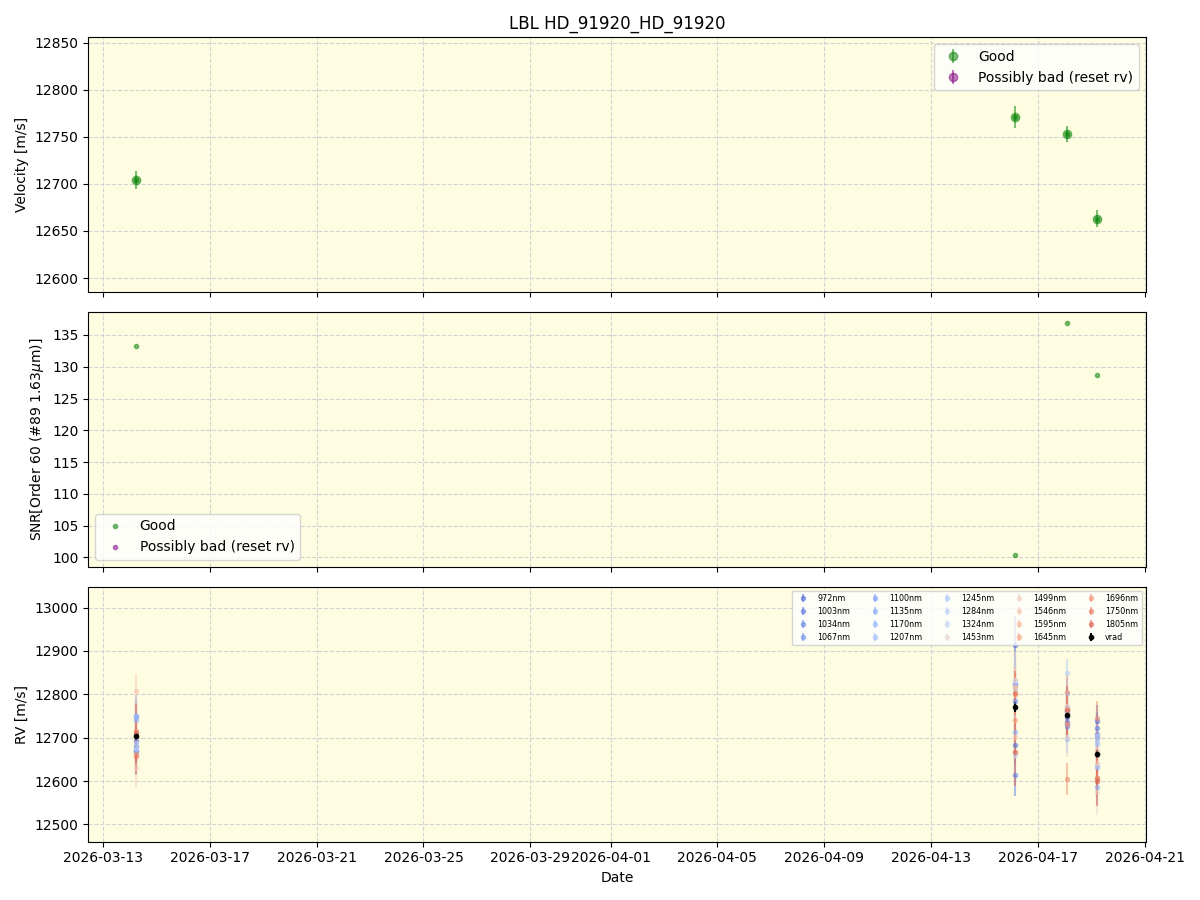1200x900 pixels.
Task: Click the 12850 velocity tick label
Action: click(57, 43)
